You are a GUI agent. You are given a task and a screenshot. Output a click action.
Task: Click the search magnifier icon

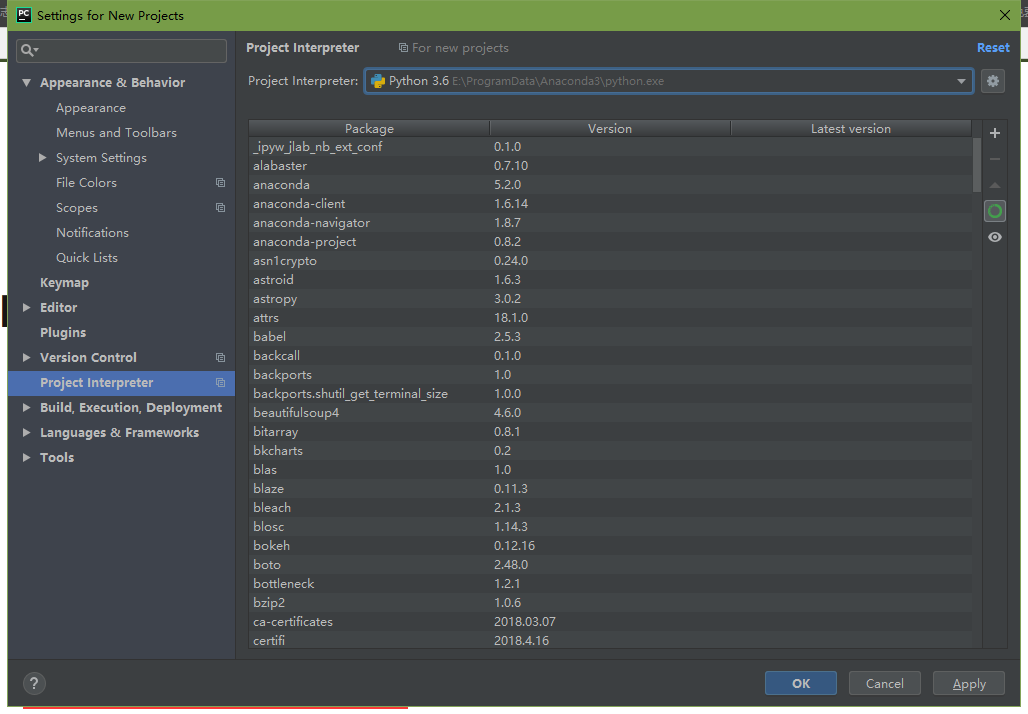29,50
